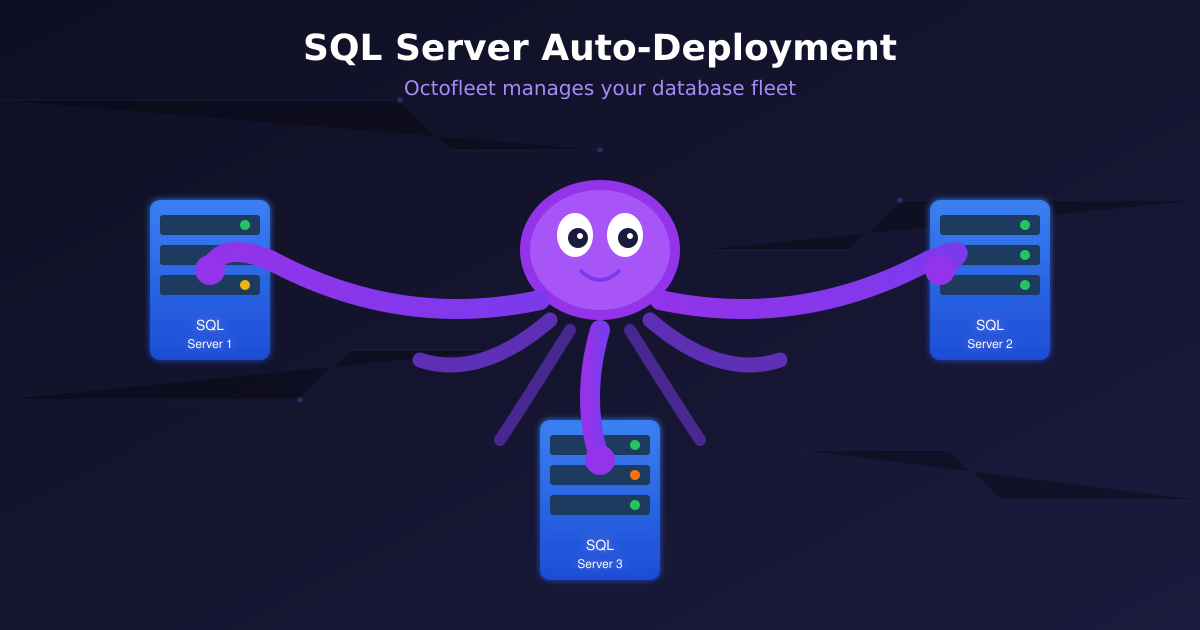Toggle the top green indicator on Server 2

click(1026, 224)
